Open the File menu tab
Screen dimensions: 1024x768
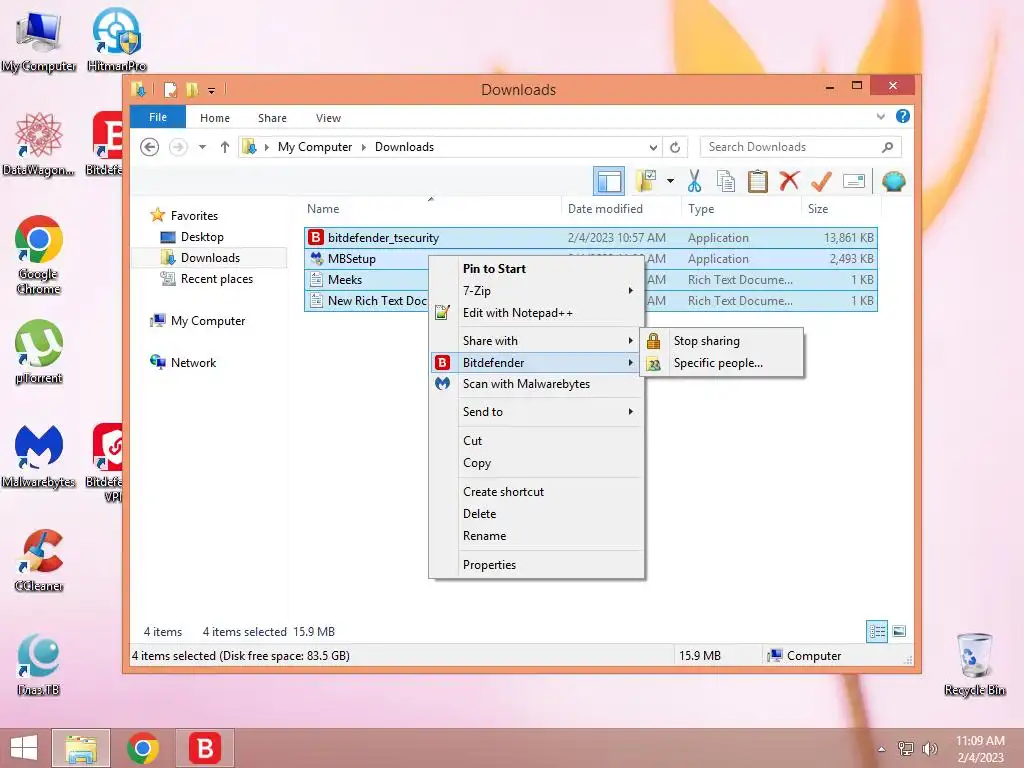[x=157, y=117]
